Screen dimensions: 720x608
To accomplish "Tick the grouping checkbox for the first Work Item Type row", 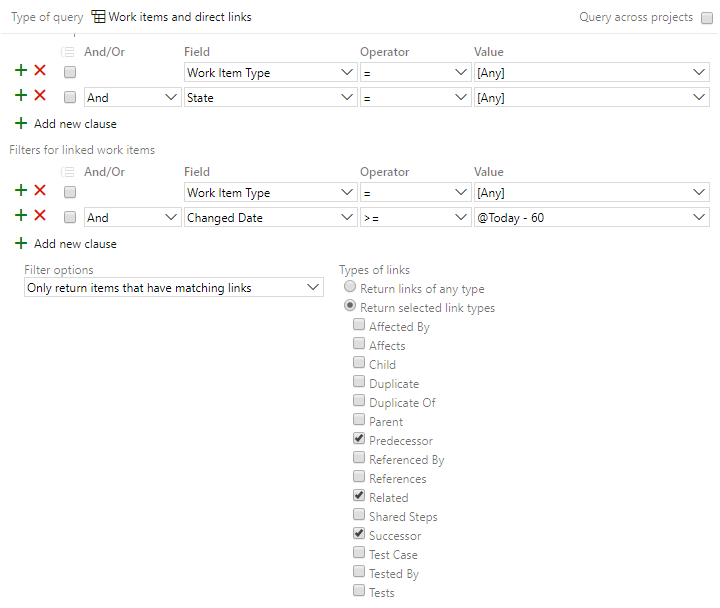I will (70, 72).
